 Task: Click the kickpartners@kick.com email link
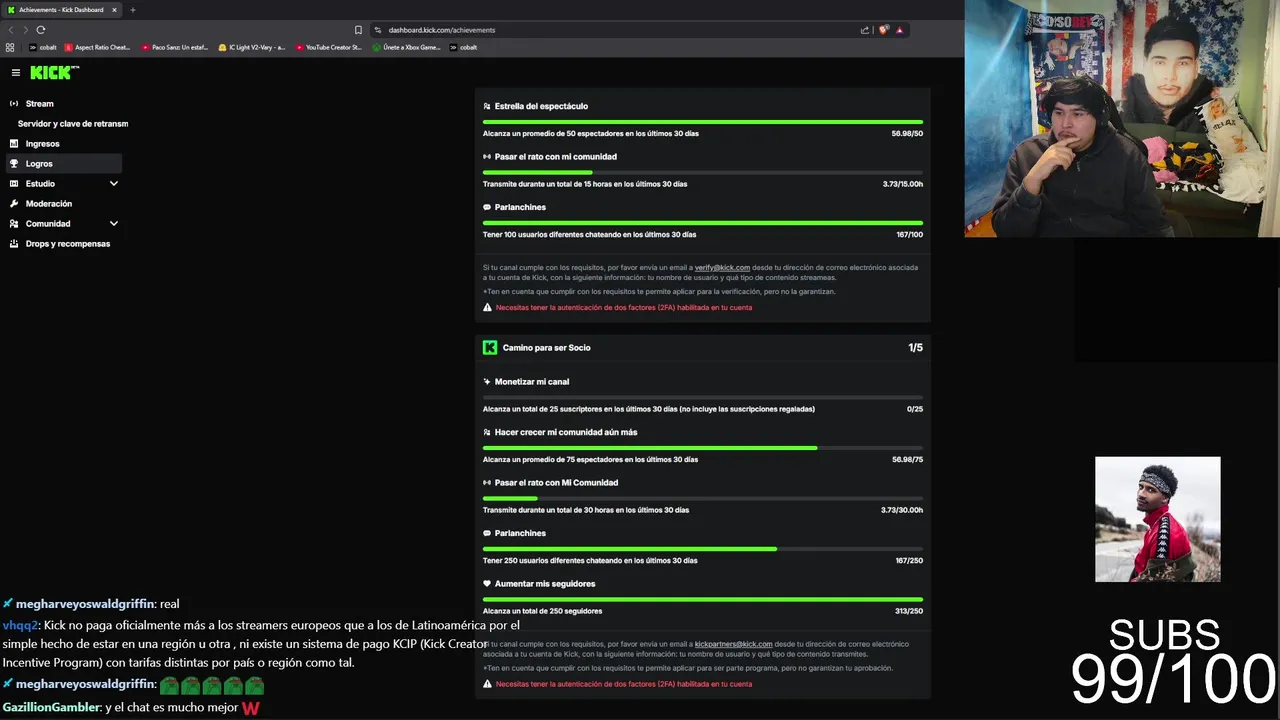[x=733, y=645]
